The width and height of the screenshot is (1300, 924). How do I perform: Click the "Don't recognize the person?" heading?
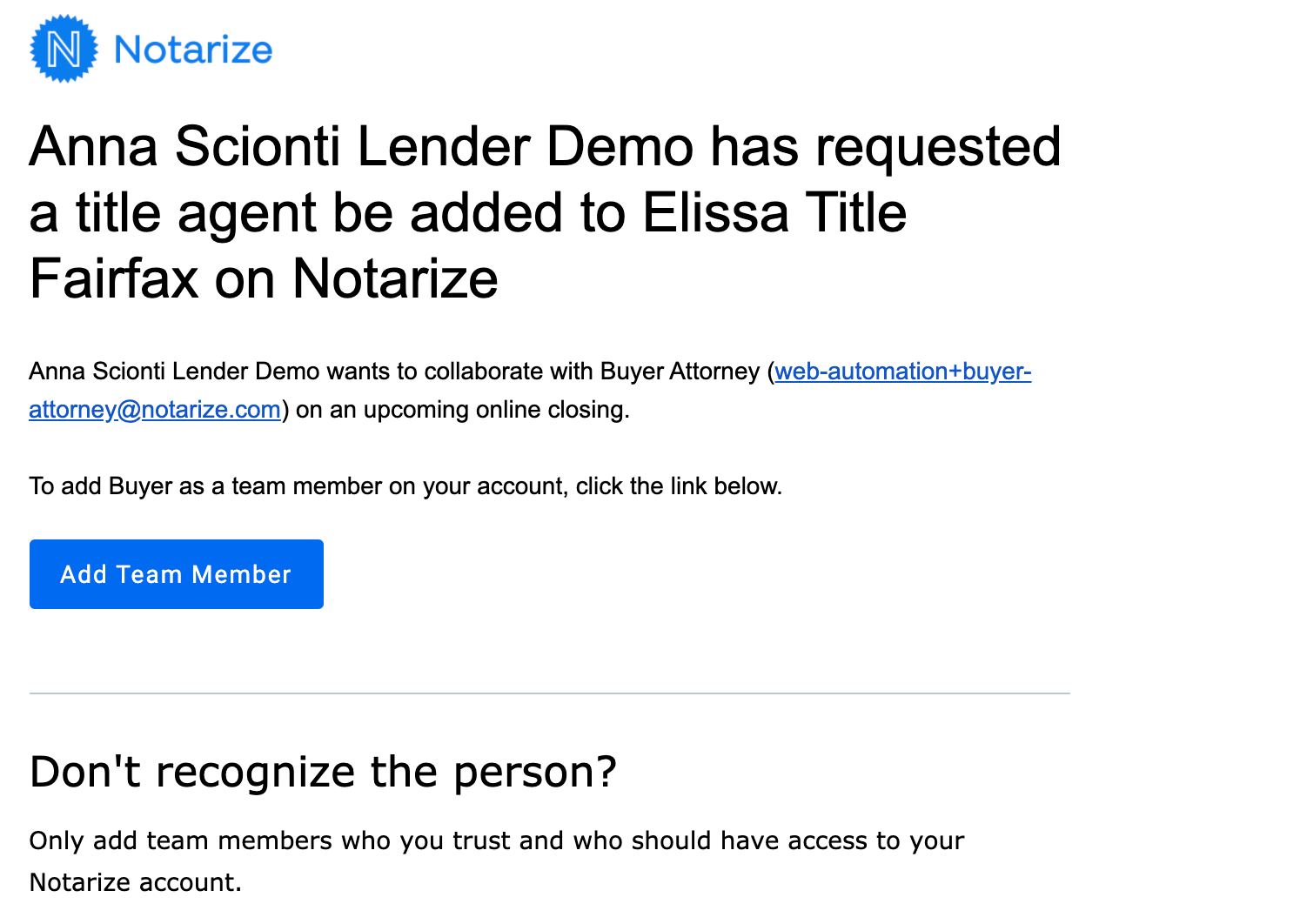click(x=323, y=772)
